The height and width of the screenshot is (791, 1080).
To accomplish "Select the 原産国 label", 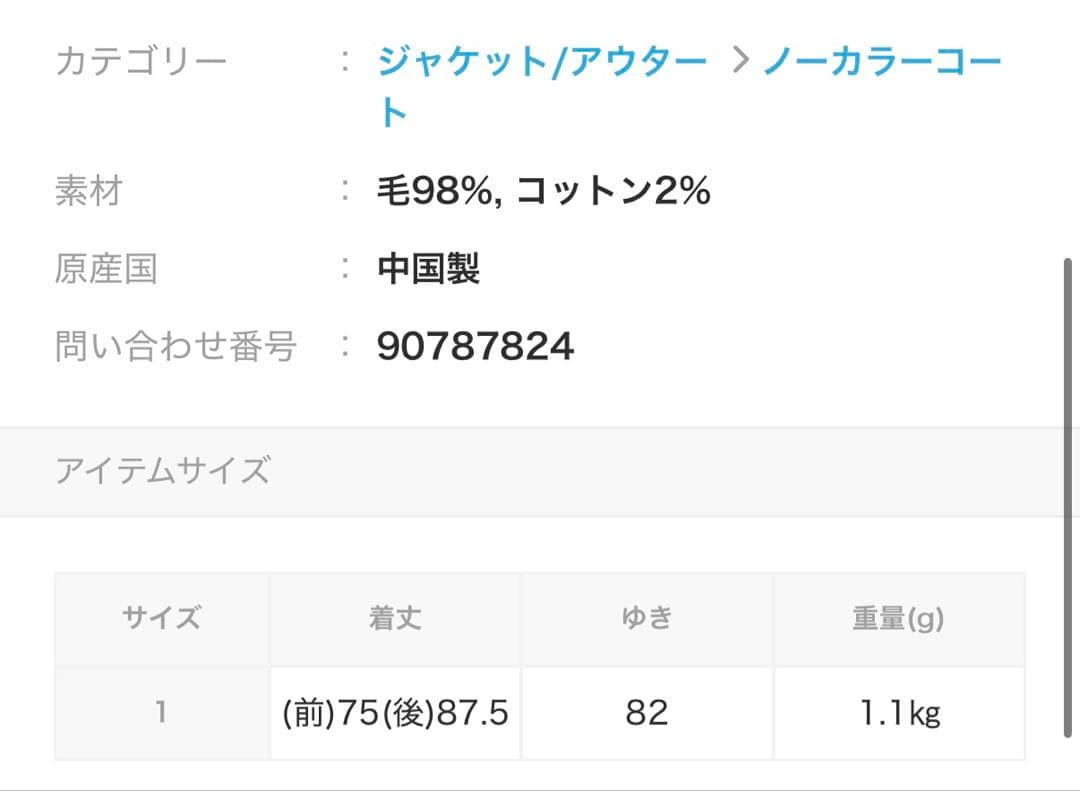I will pos(107,267).
